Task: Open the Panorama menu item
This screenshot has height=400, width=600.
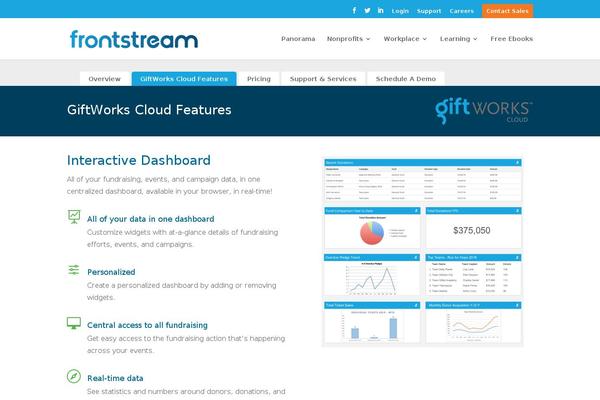Action: pos(298,39)
